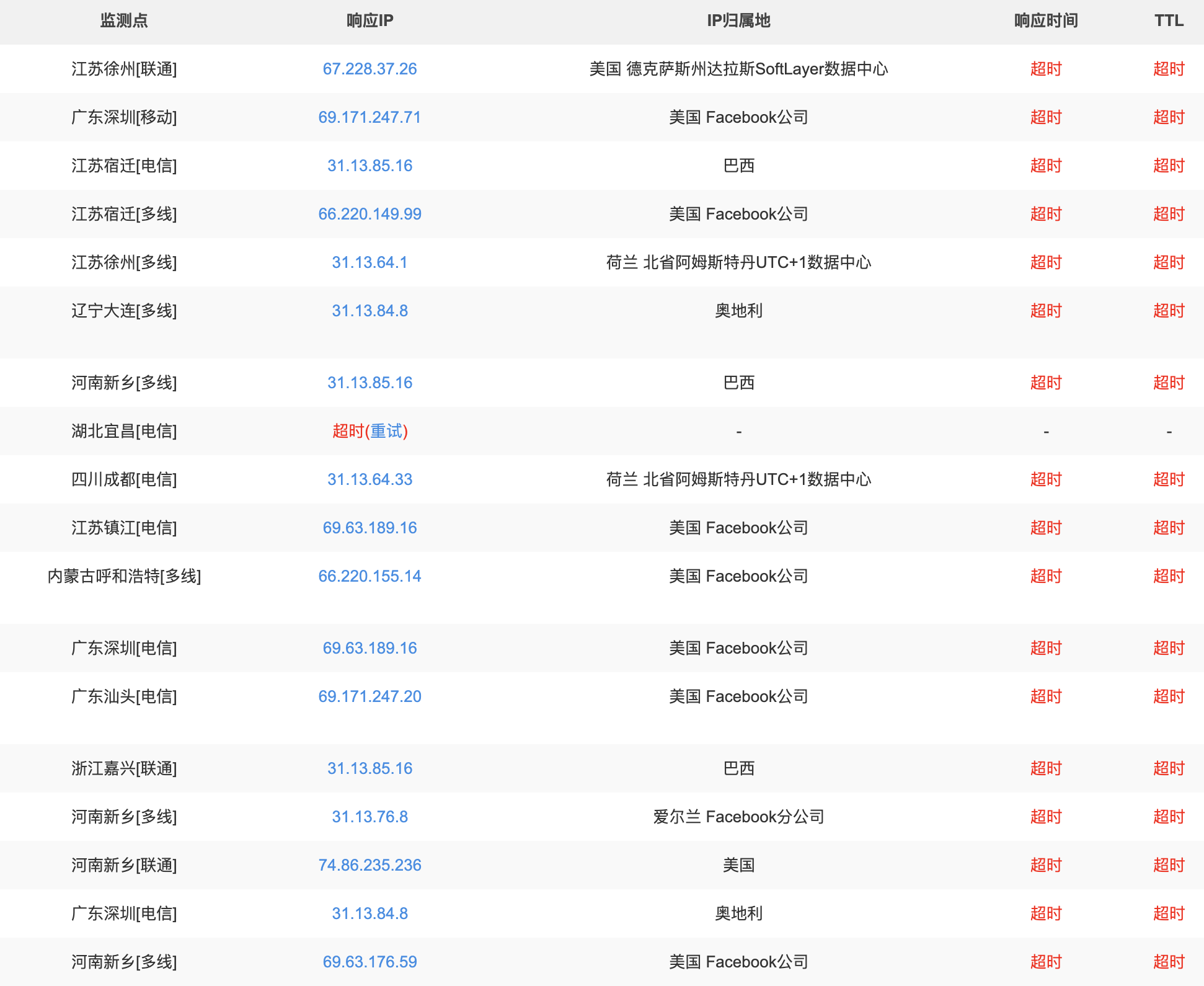
Task: Open IP link 74.86.235.236
Action: [370, 865]
